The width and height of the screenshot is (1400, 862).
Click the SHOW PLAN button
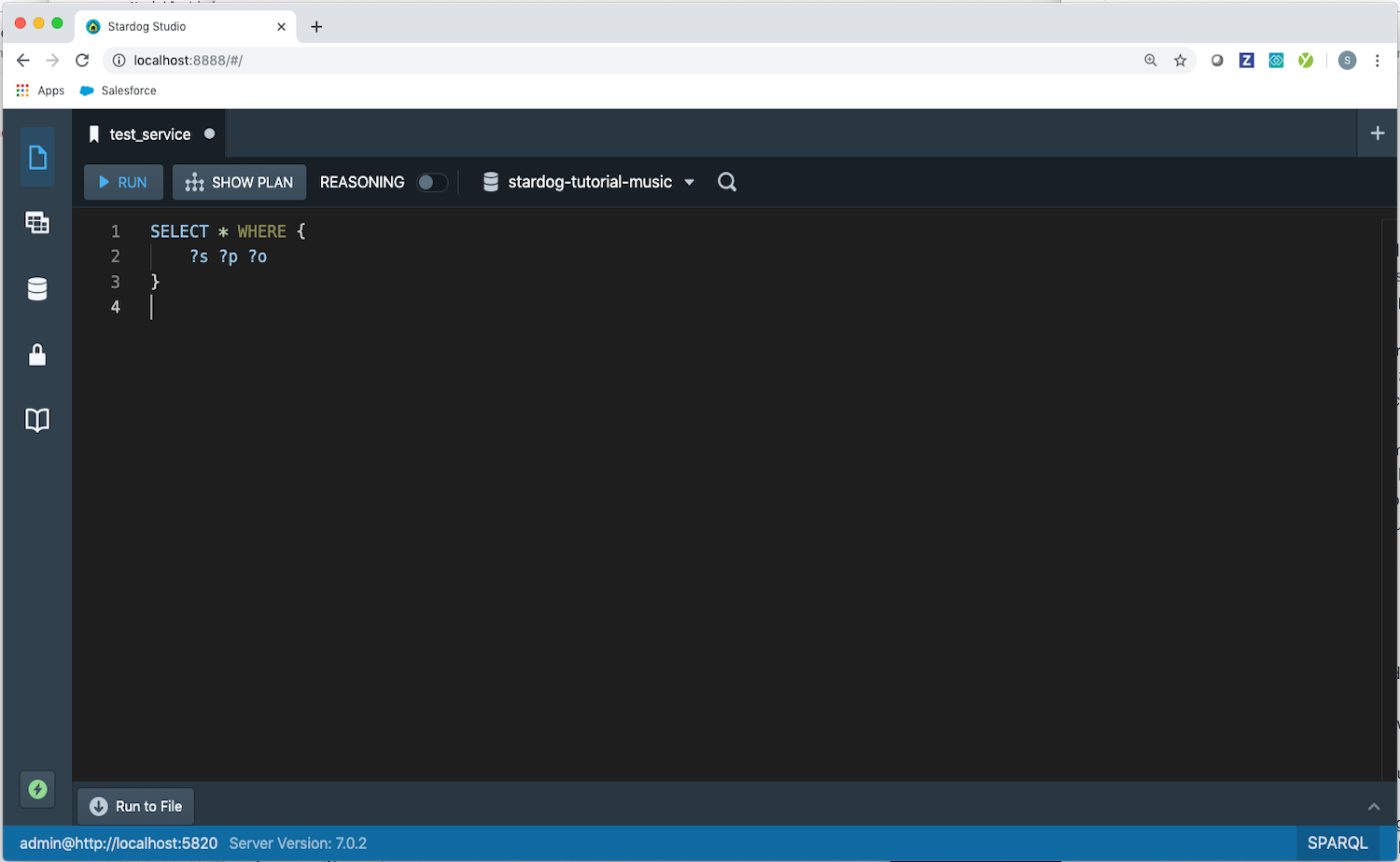tap(239, 181)
